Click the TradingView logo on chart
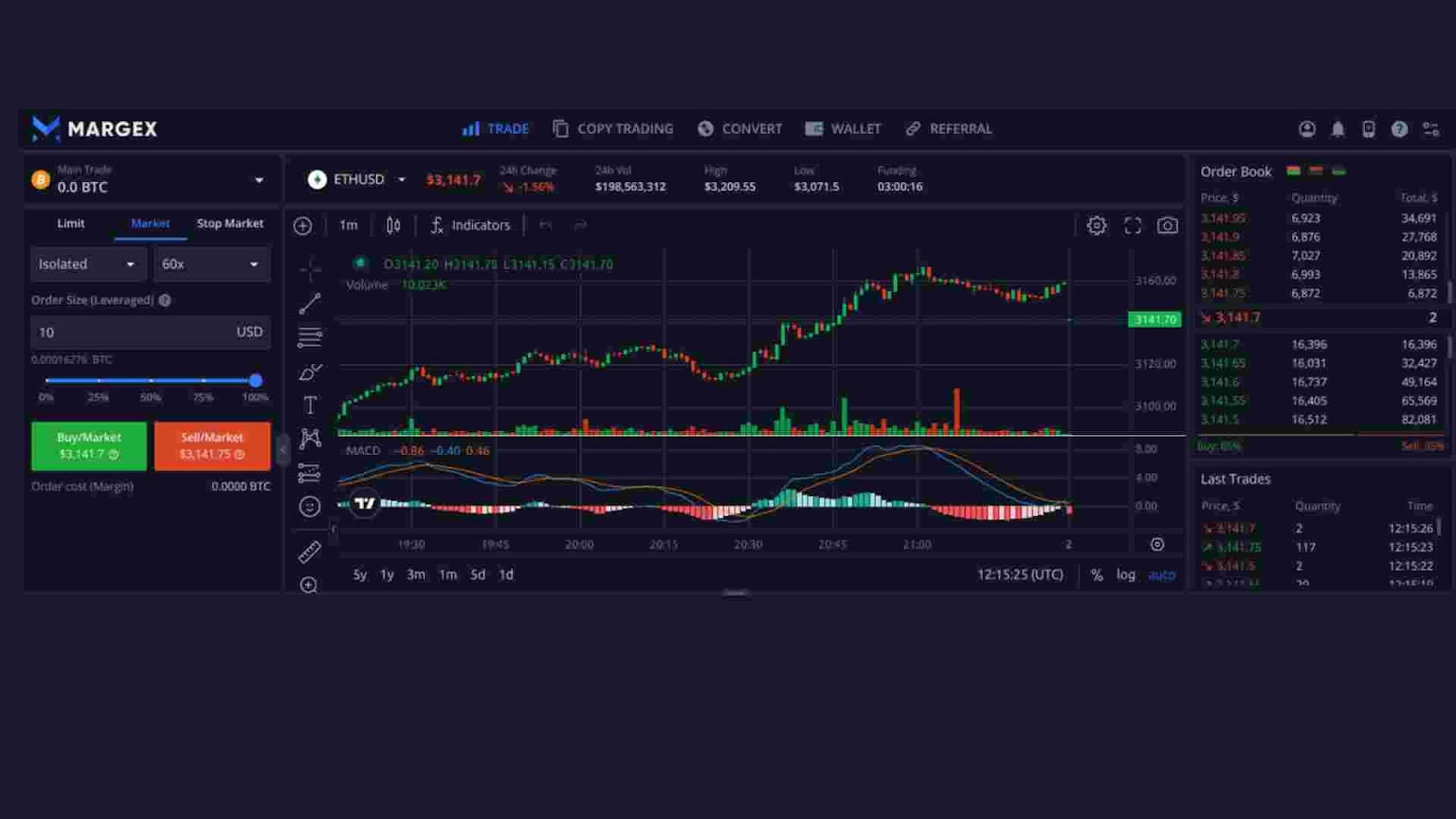The width and height of the screenshot is (1456, 819). [365, 502]
